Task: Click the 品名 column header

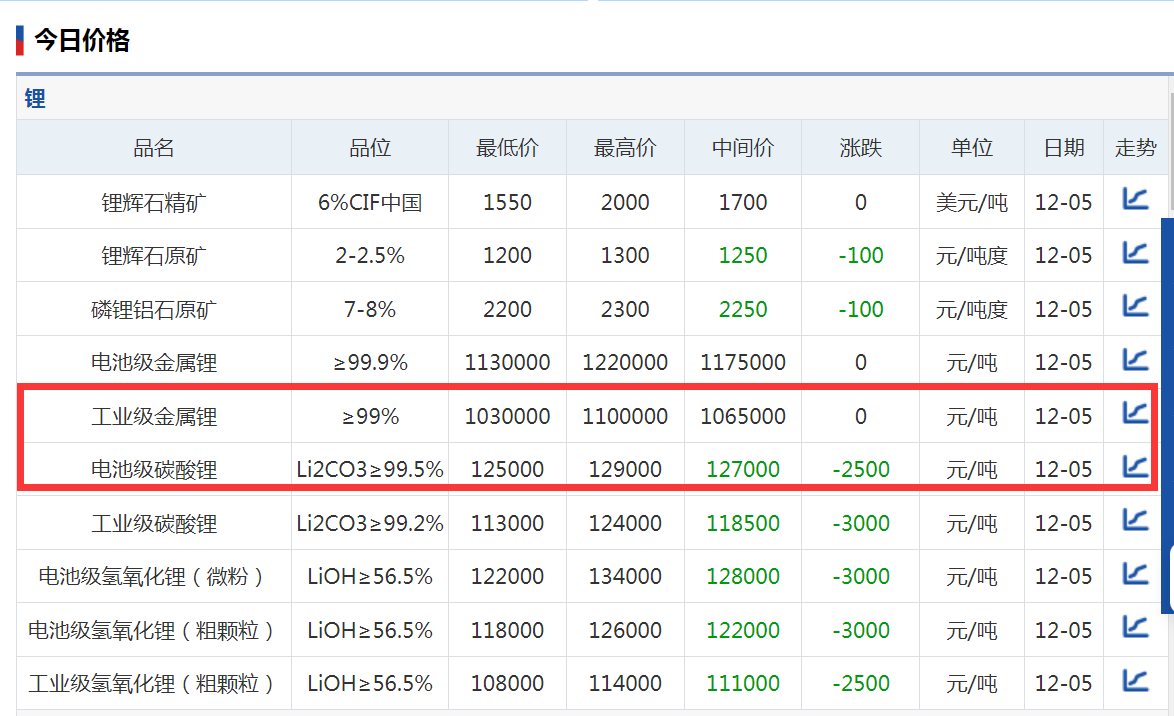Action: click(153, 148)
